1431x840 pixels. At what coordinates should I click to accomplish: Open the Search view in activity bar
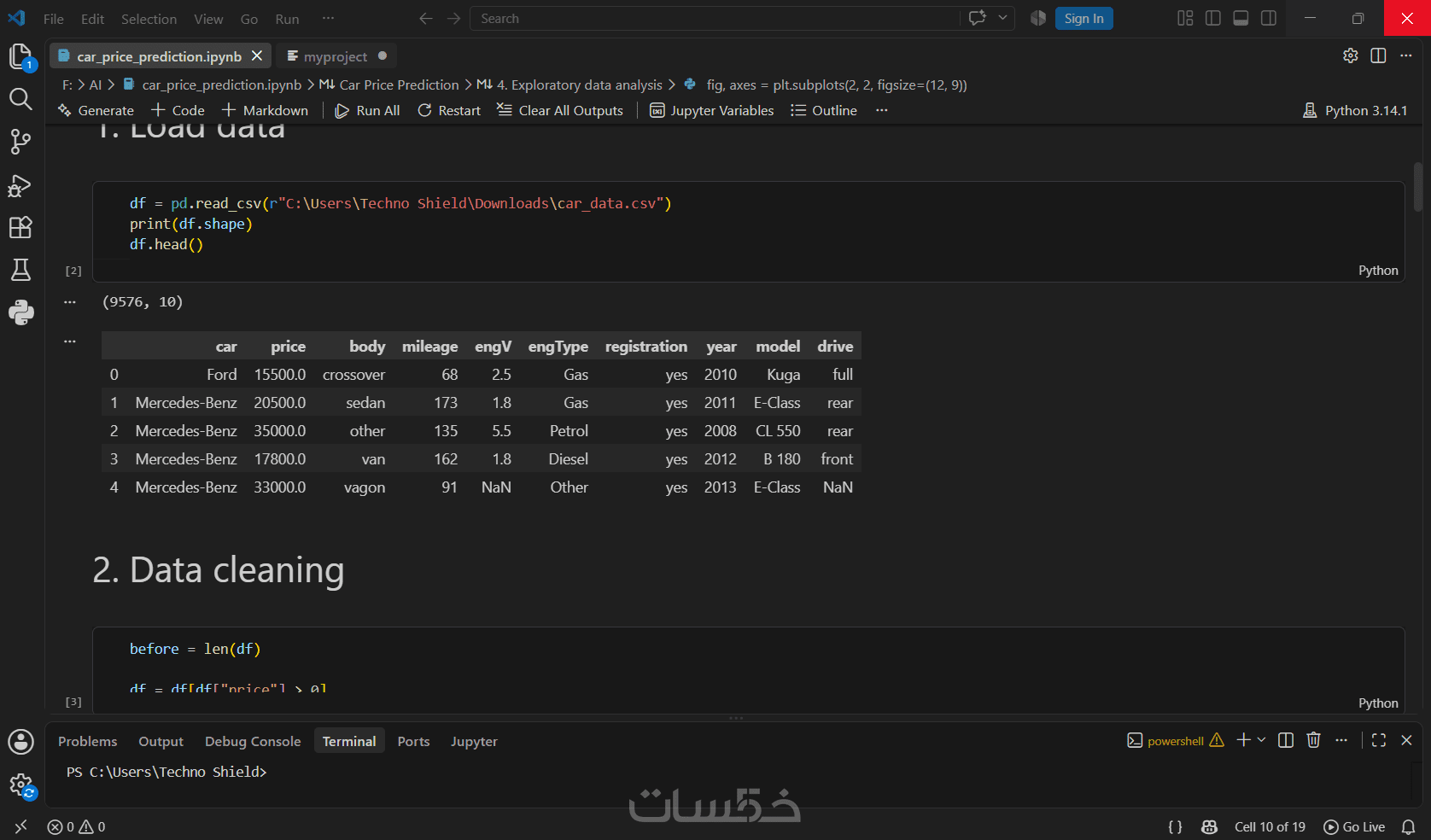pyautogui.click(x=20, y=99)
